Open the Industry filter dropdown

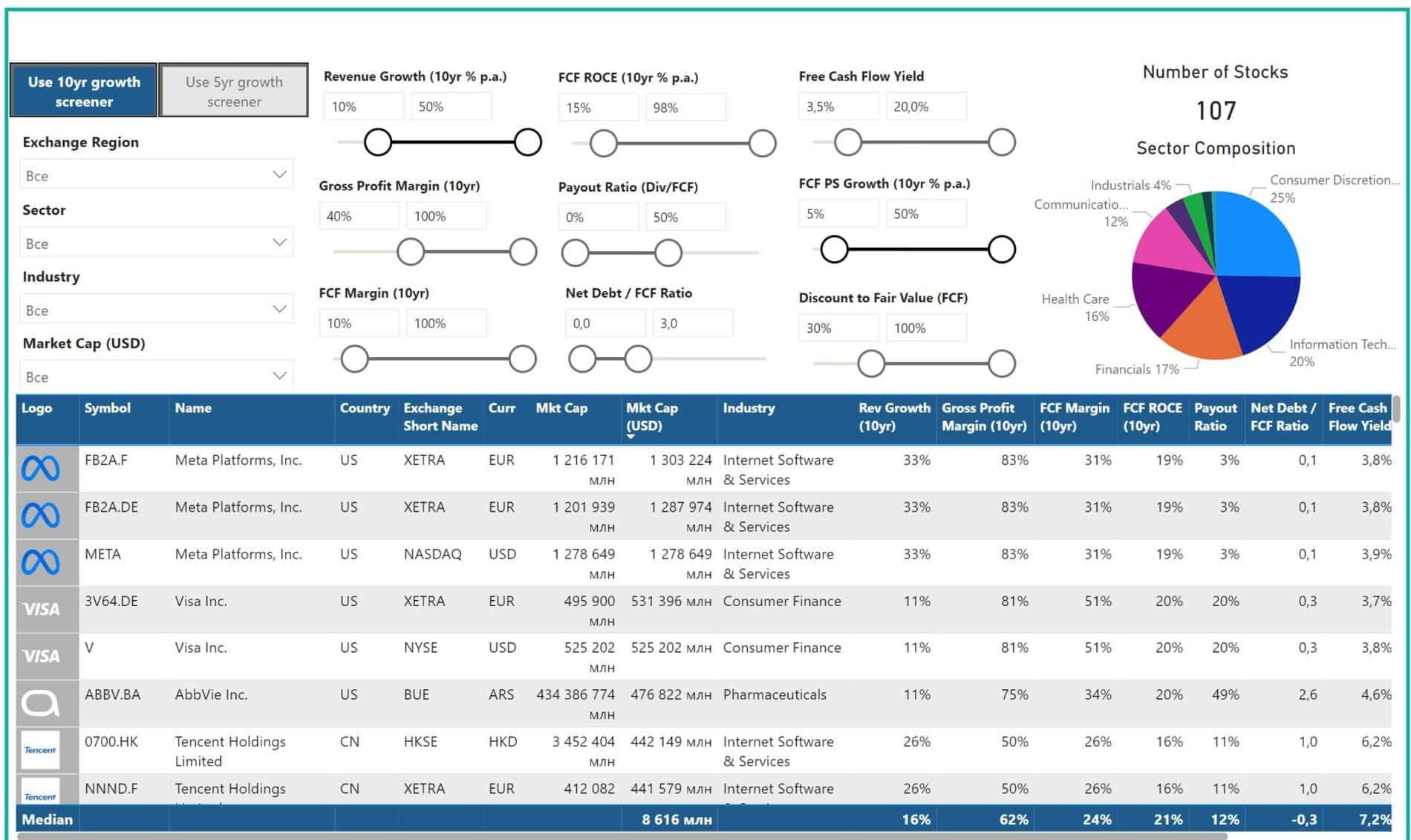[x=156, y=310]
